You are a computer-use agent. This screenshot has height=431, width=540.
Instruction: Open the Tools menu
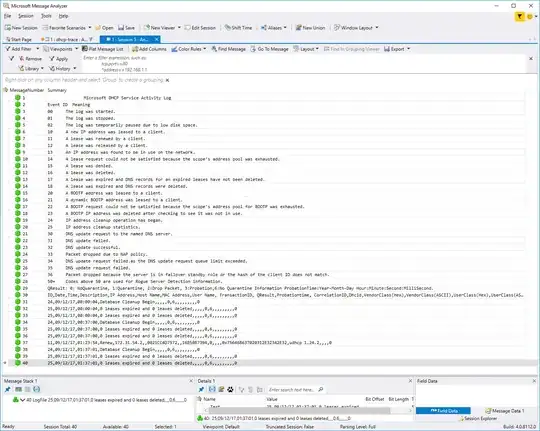46,16
